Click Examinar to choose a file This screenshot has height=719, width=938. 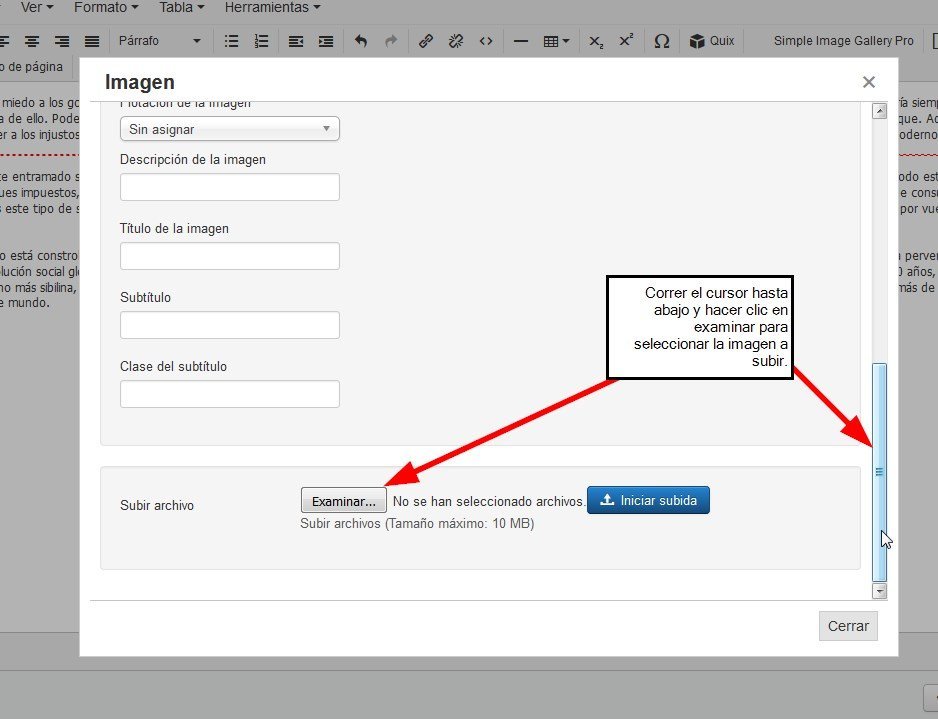pos(343,501)
